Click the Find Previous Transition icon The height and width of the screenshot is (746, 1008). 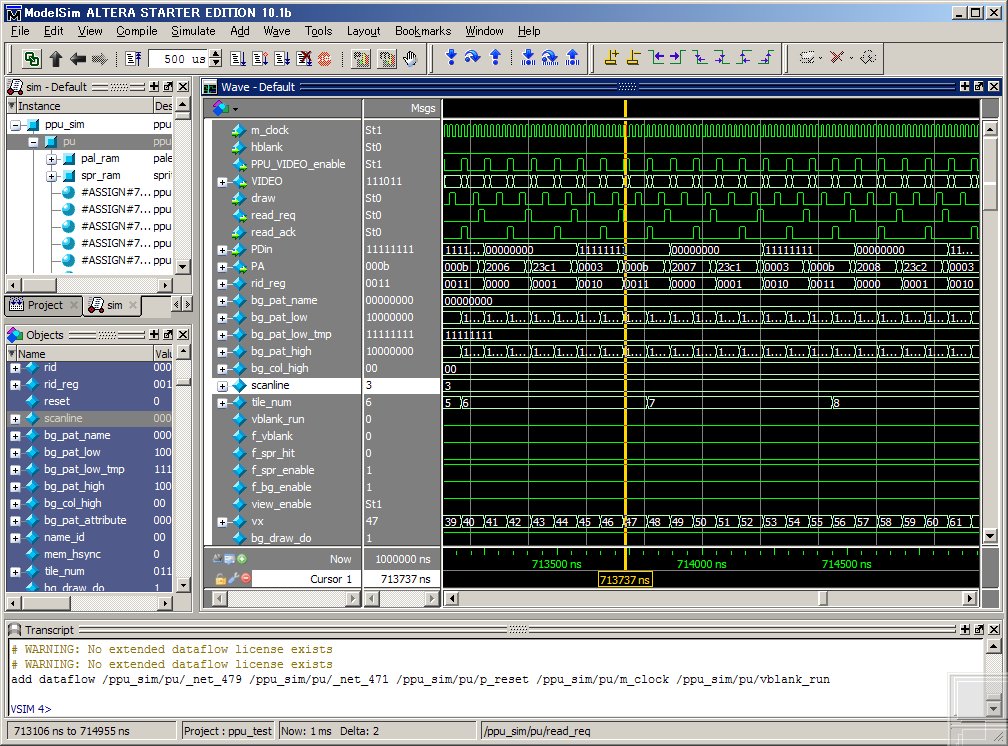656,57
